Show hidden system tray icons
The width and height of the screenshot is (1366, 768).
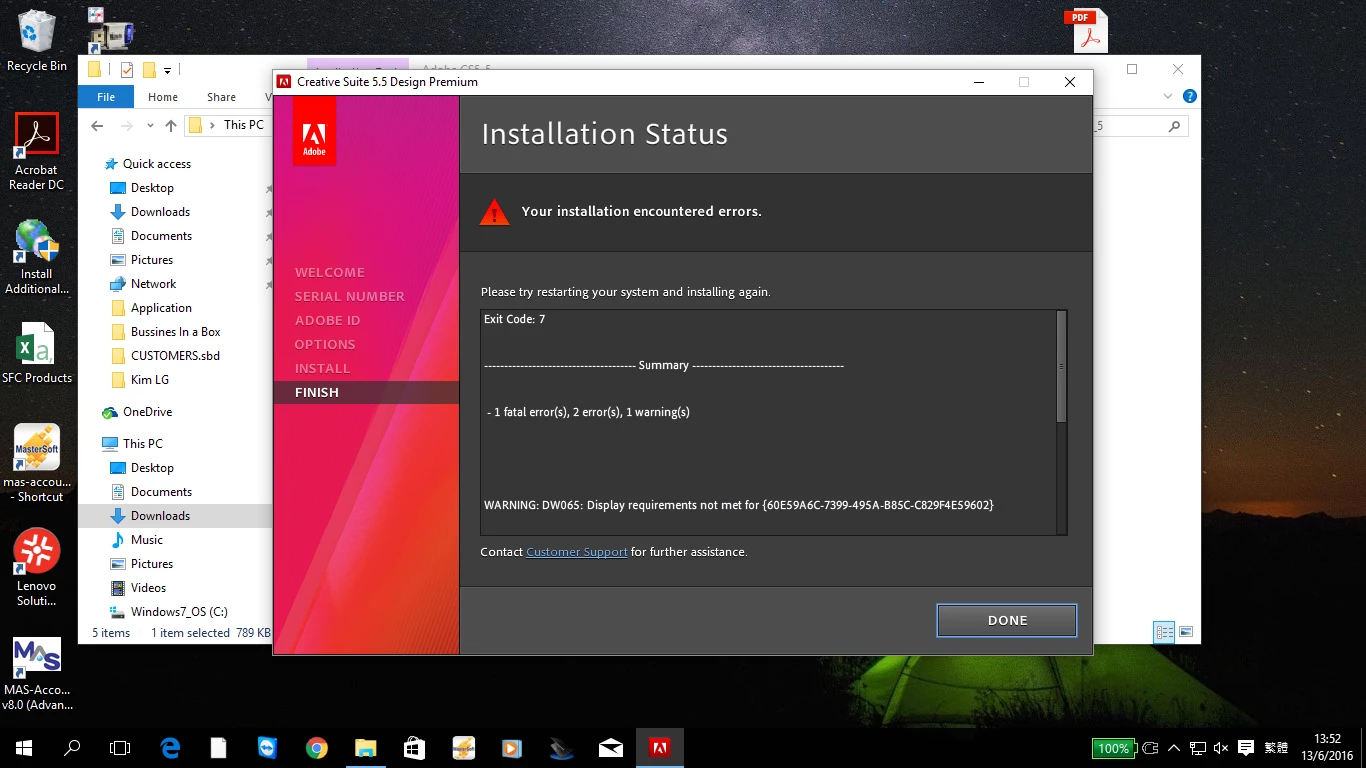click(1175, 747)
